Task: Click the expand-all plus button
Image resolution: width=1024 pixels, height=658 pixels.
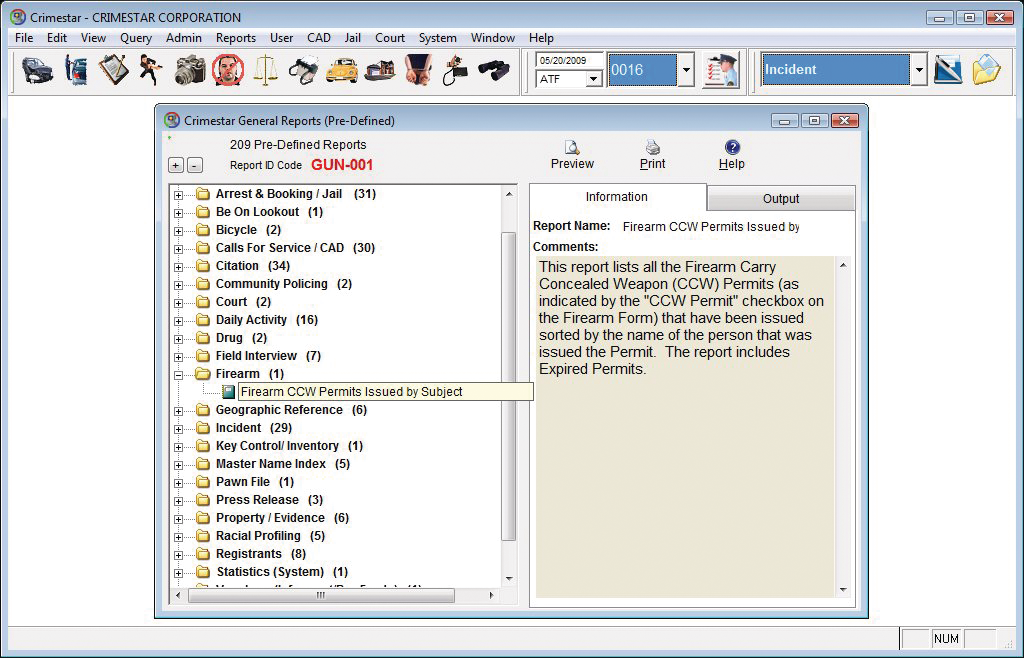Action: 176,165
